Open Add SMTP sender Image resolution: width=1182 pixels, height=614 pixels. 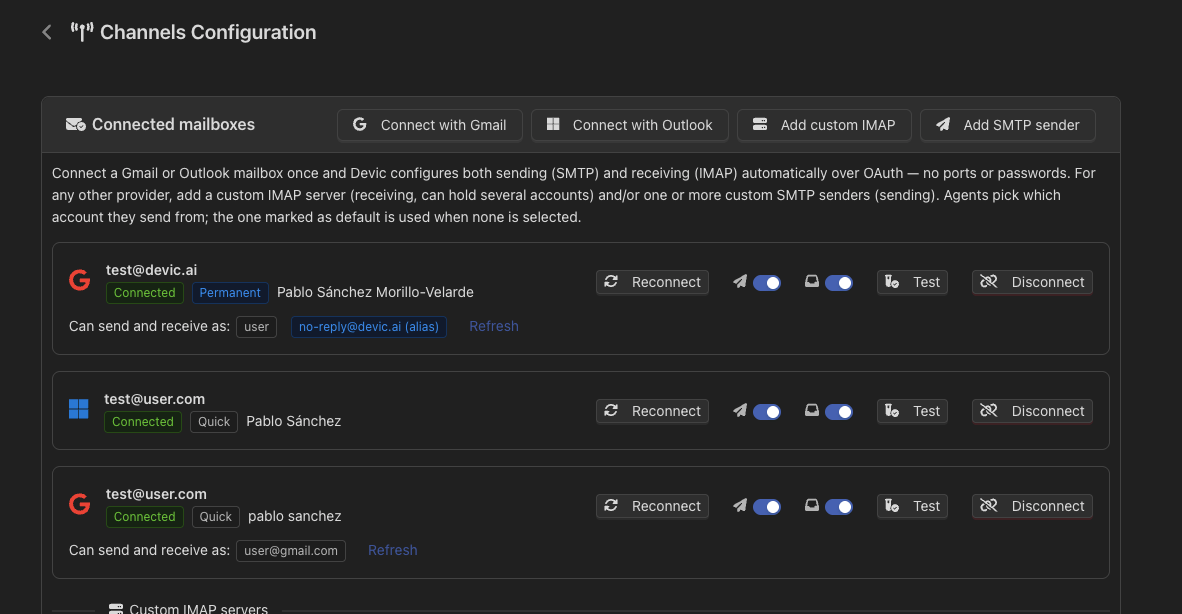click(x=1008, y=125)
